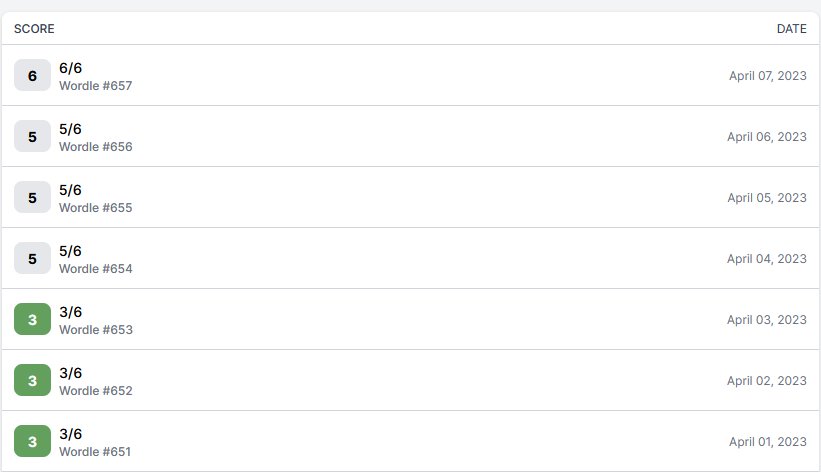Select the SCORE column header
Image resolution: width=821 pixels, height=472 pixels.
34,29
